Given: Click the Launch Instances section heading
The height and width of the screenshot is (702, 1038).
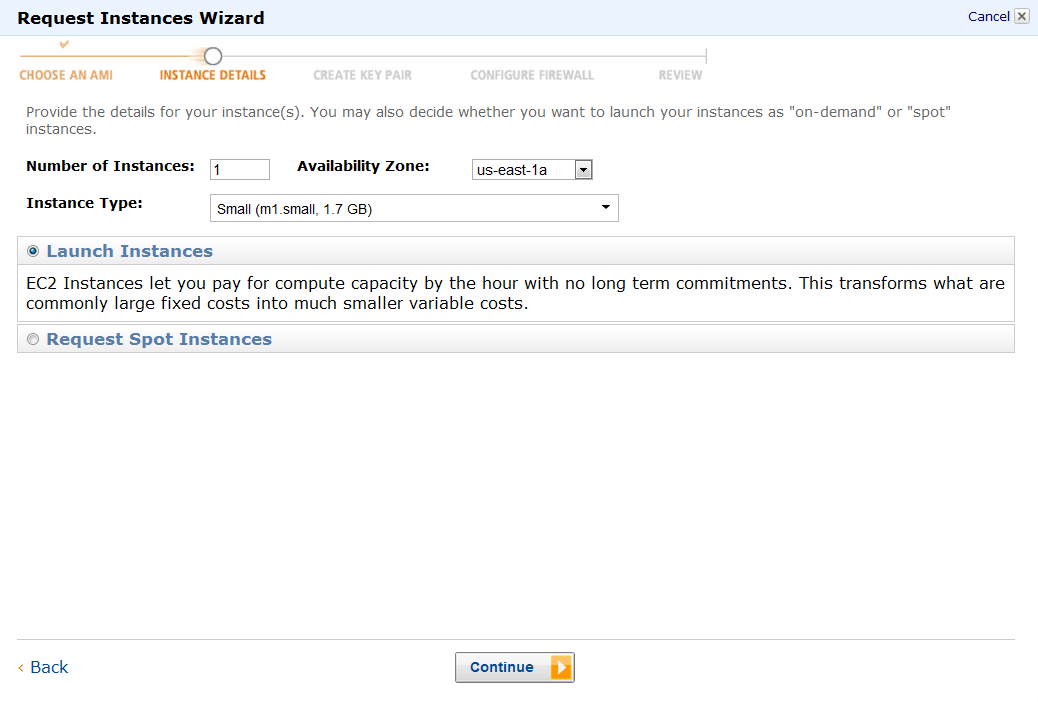Looking at the screenshot, I should 130,251.
